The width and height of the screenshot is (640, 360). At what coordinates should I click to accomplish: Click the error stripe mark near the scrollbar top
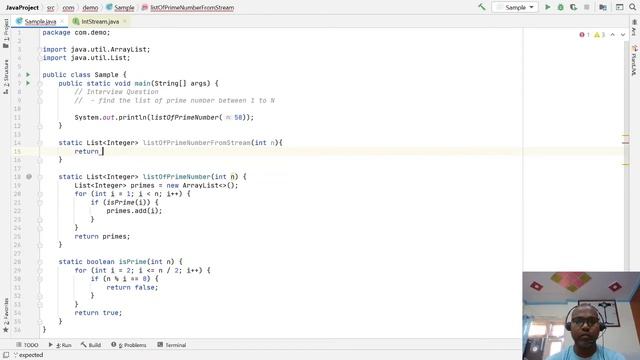(x=625, y=136)
